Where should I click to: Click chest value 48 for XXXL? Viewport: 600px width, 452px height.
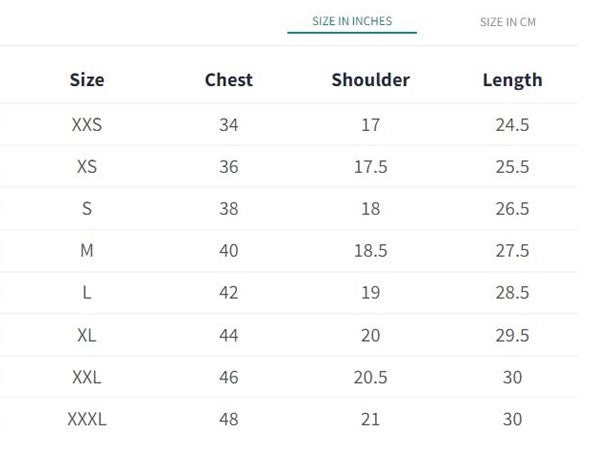[229, 419]
